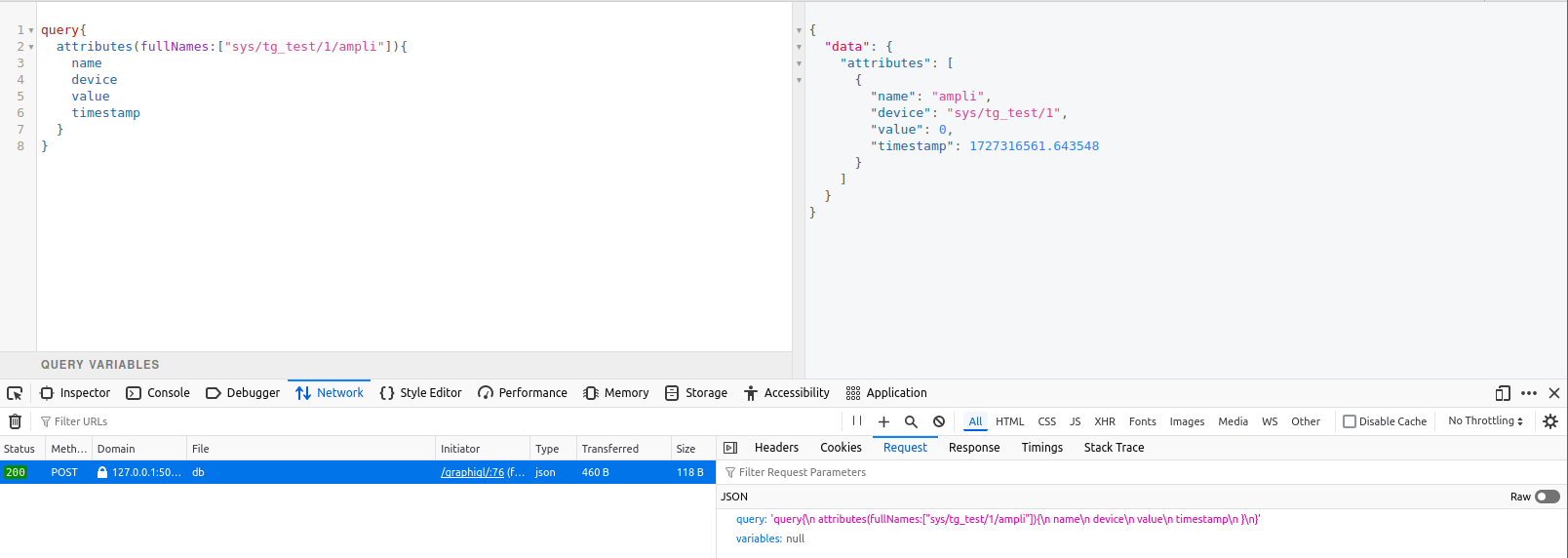Image resolution: width=1568 pixels, height=558 pixels.
Task: Collapse the query block at line 1
Action: click(x=31, y=30)
